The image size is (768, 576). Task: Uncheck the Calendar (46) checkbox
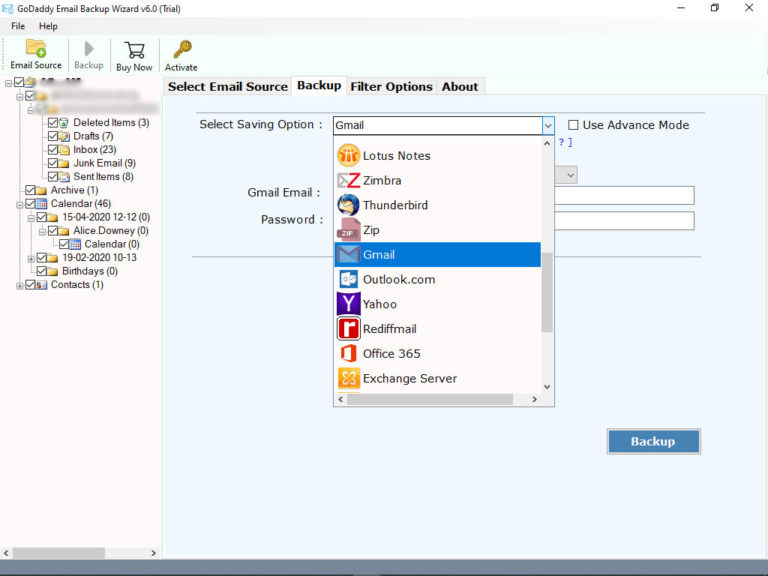point(30,203)
